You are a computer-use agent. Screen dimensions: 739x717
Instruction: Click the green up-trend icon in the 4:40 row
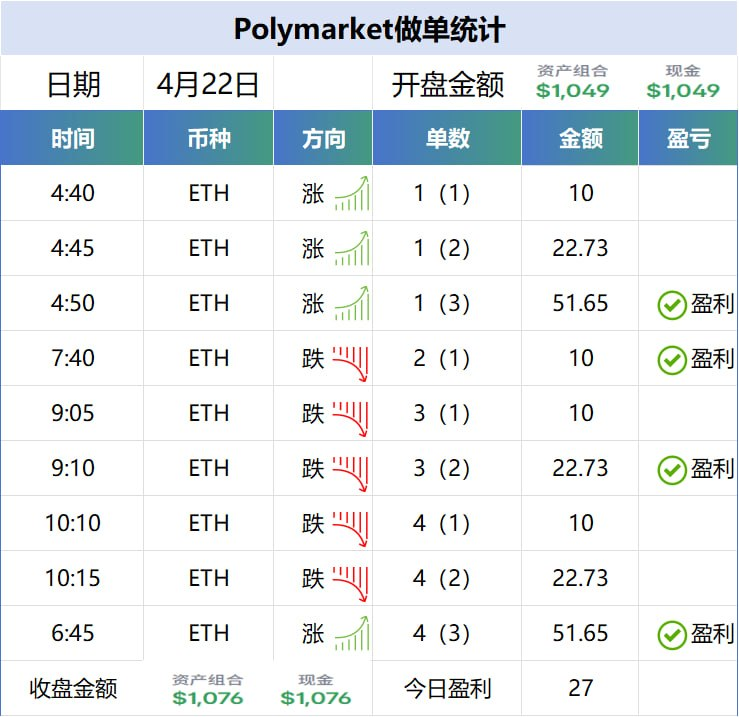click(352, 193)
